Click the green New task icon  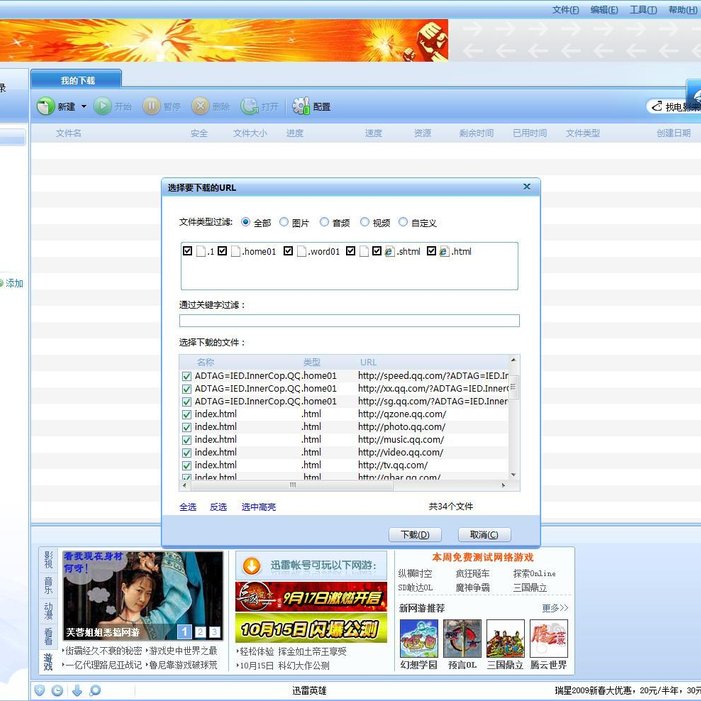[x=45, y=106]
